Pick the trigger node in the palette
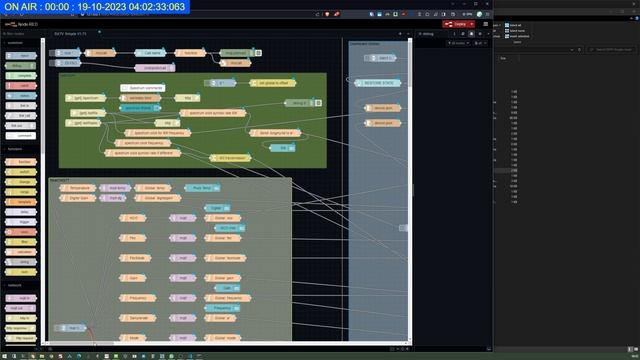This screenshot has height=360, width=640. click(21, 222)
